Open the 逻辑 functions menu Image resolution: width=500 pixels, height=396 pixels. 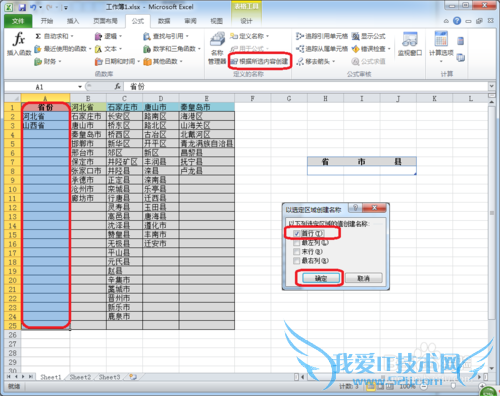point(108,36)
